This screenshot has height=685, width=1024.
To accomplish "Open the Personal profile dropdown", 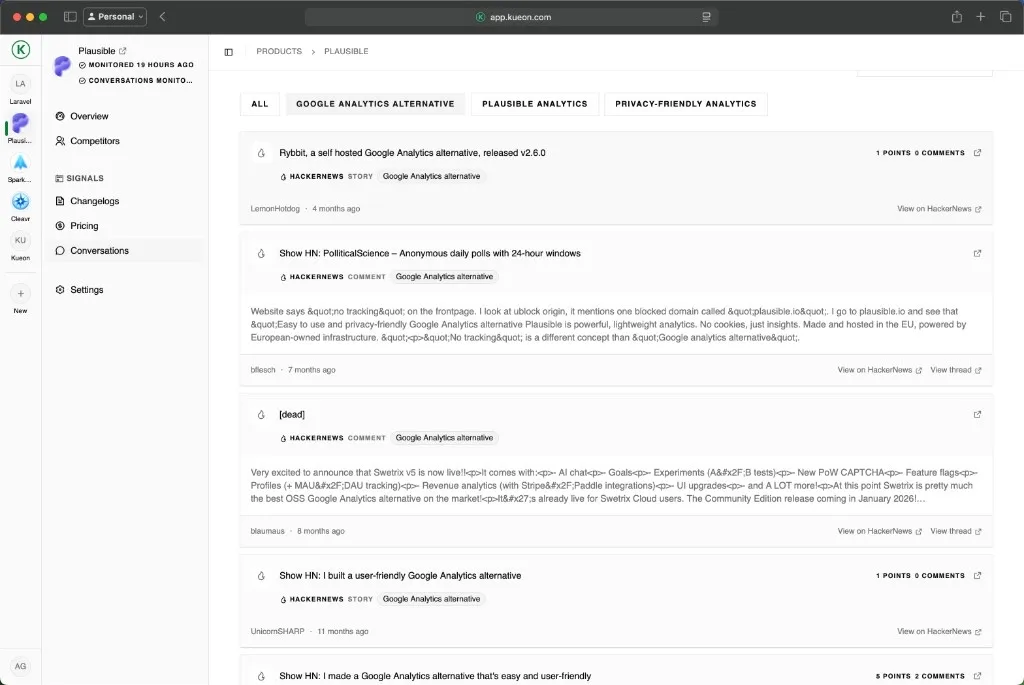I will pos(115,17).
